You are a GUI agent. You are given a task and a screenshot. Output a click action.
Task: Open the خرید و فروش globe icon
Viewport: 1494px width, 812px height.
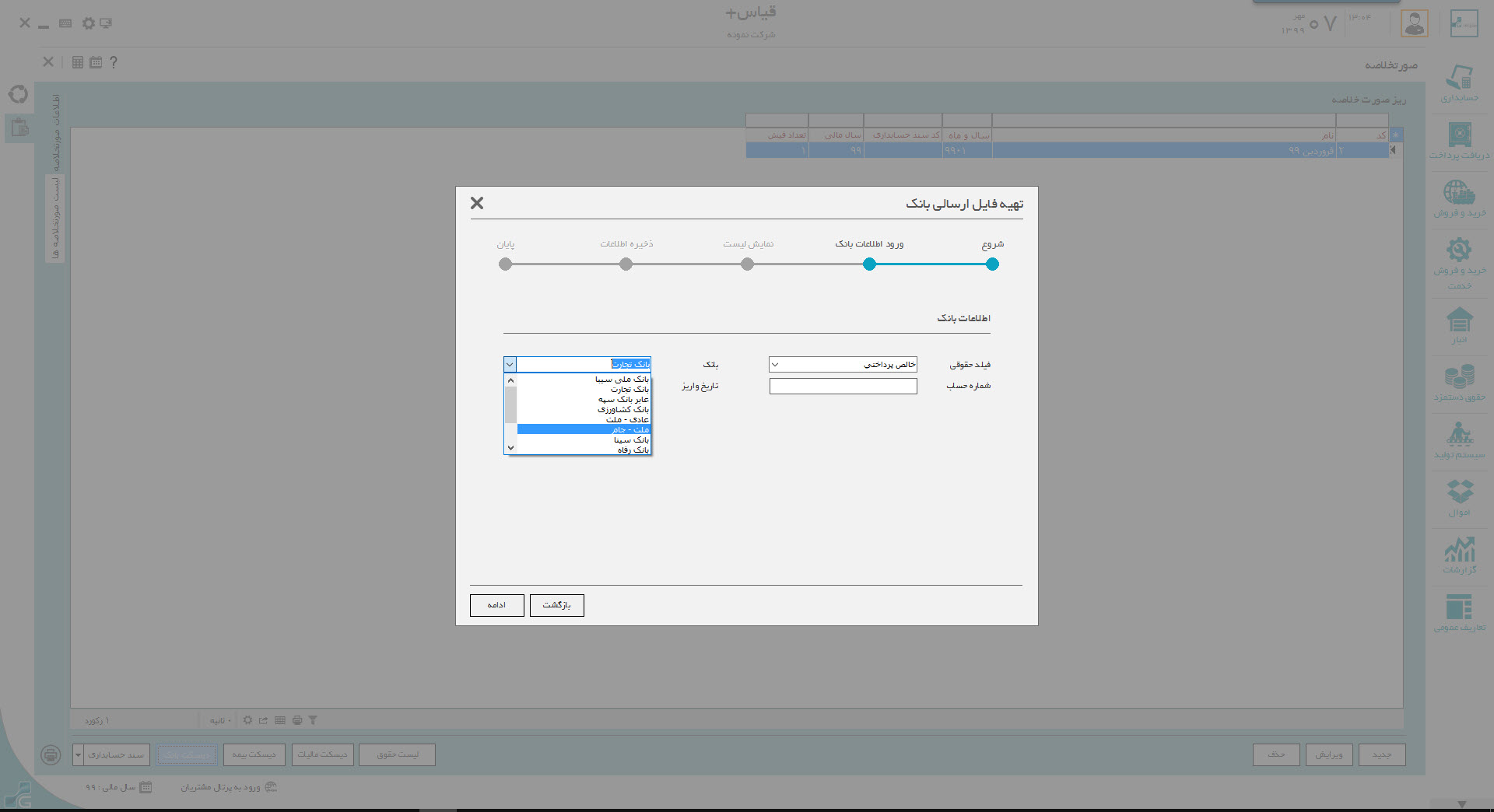pos(1459,192)
